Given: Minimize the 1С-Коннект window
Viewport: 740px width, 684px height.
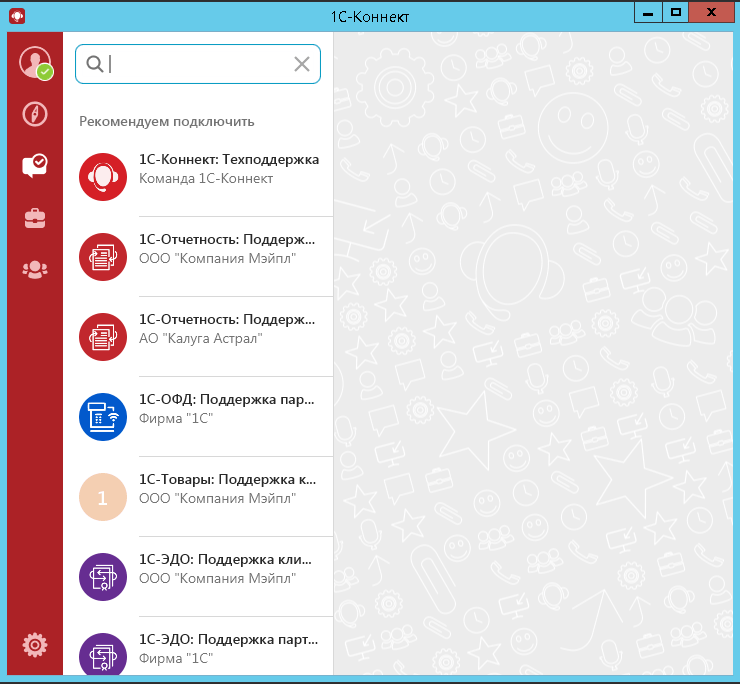Looking at the screenshot, I should pos(648,11).
